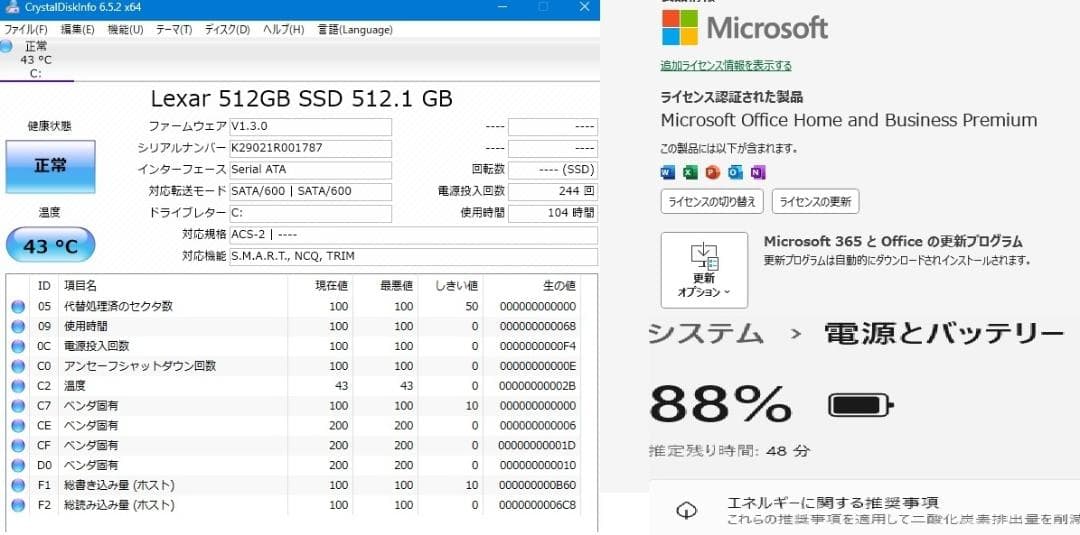Click the battery level icon
The height and width of the screenshot is (535, 1080).
(861, 405)
